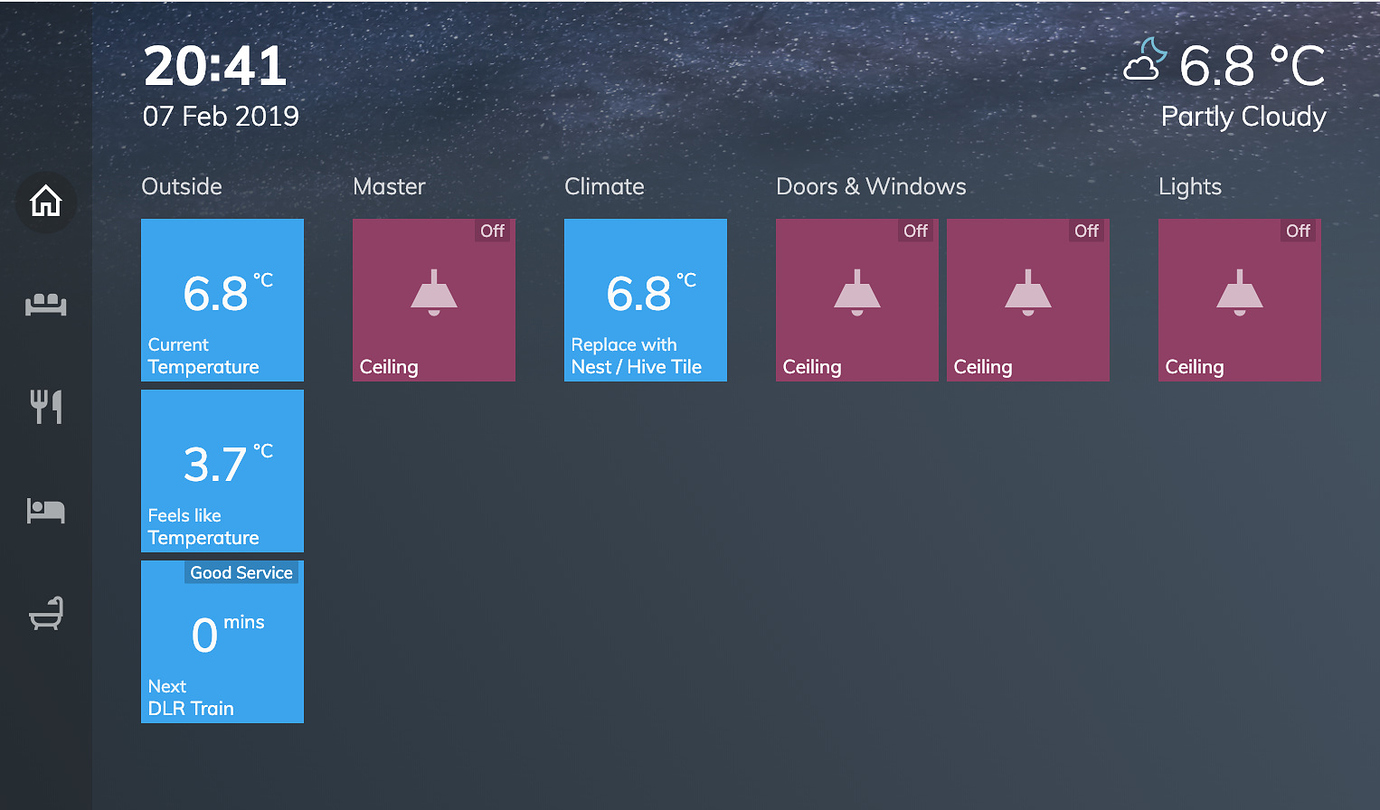Select the kitchen cutlery icon

click(x=46, y=407)
